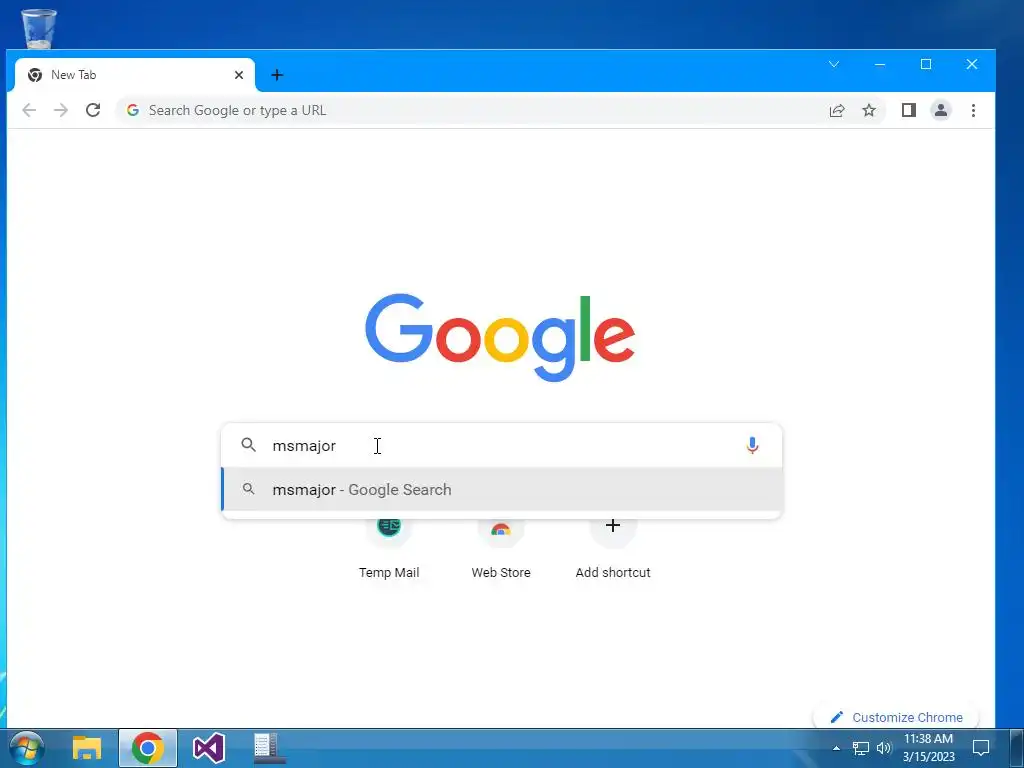
Task: Open the Chrome profile menu
Action: click(940, 110)
